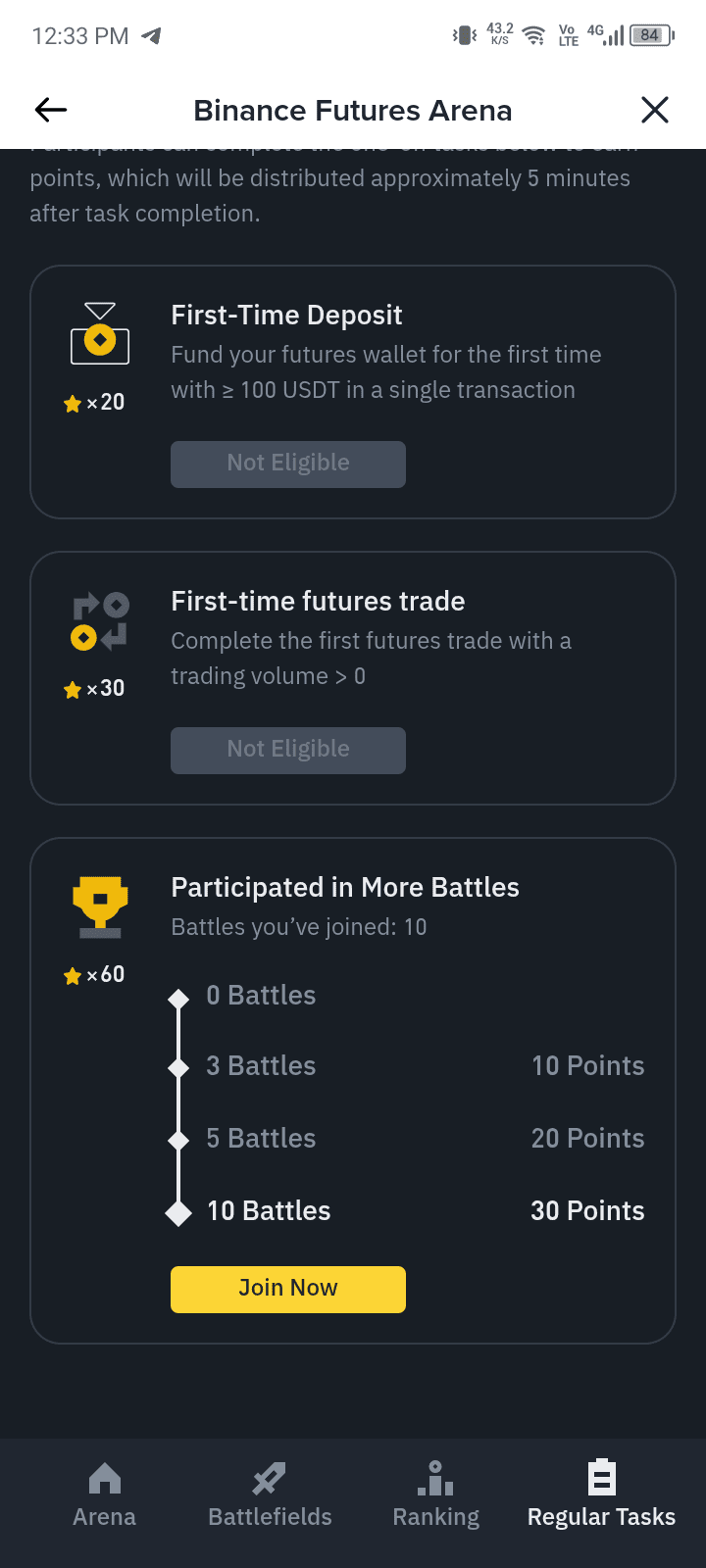Viewport: 706px width, 1568px height.
Task: Tap the star x20 points badge
Action: (94, 403)
